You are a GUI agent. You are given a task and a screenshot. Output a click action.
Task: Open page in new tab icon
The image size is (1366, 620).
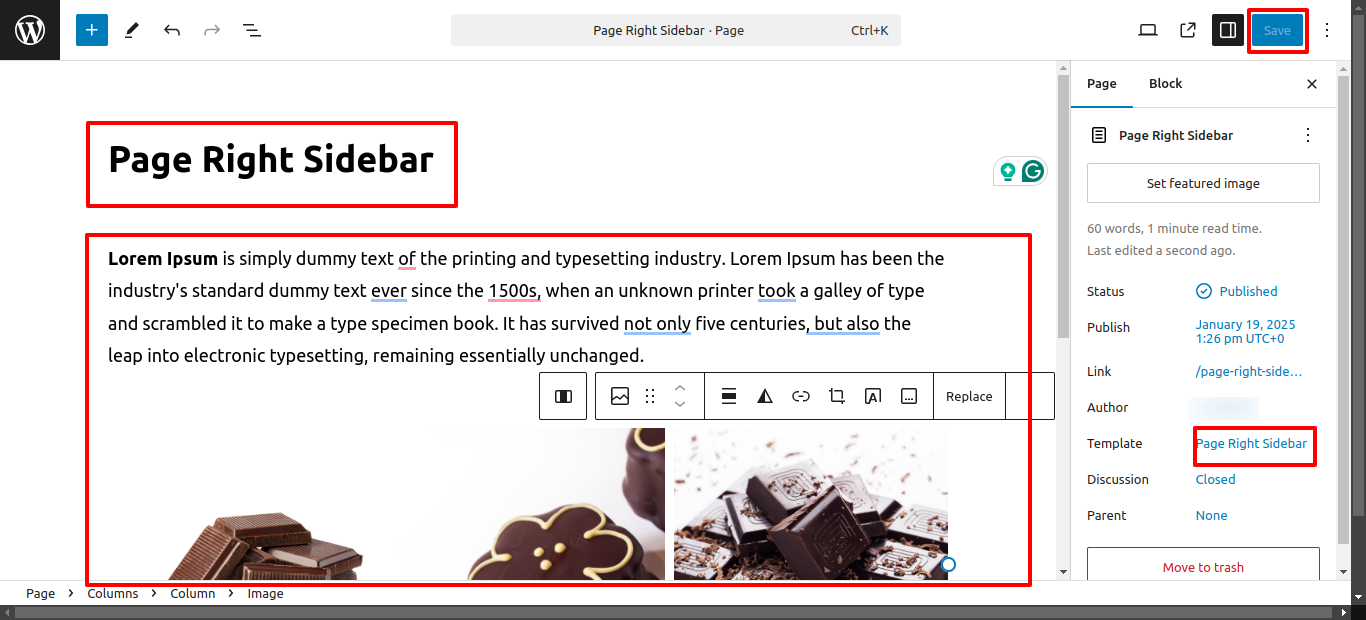coord(1188,30)
